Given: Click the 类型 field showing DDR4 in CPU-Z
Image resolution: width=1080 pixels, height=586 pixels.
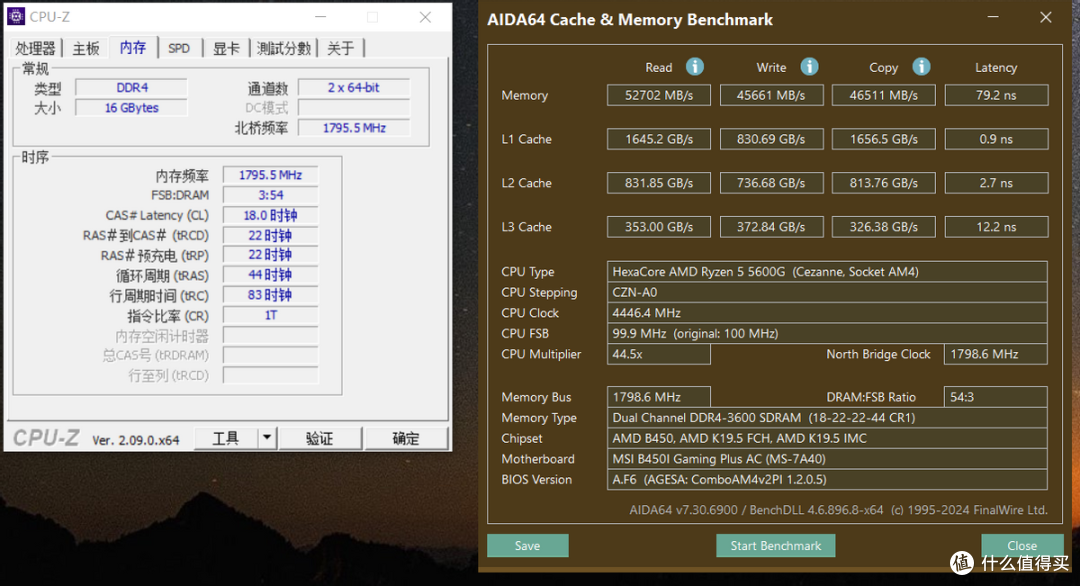Looking at the screenshot, I should pos(132,87).
